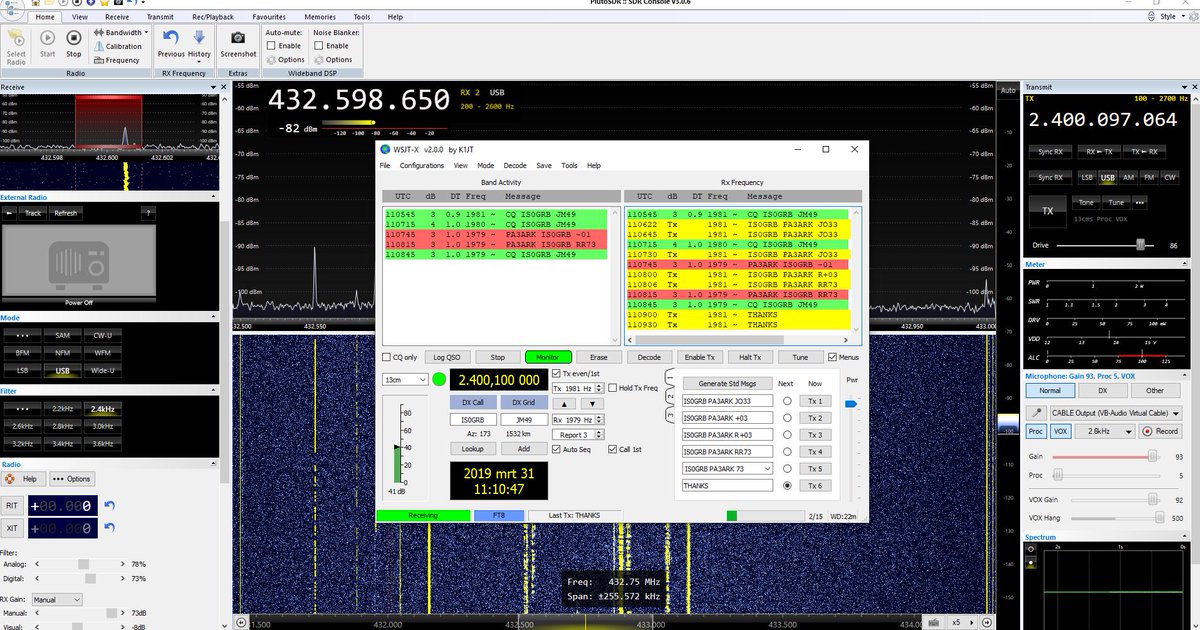This screenshot has width=1200, height=630.
Task: Open the Bandwidth dropdown
Action: pos(121,32)
